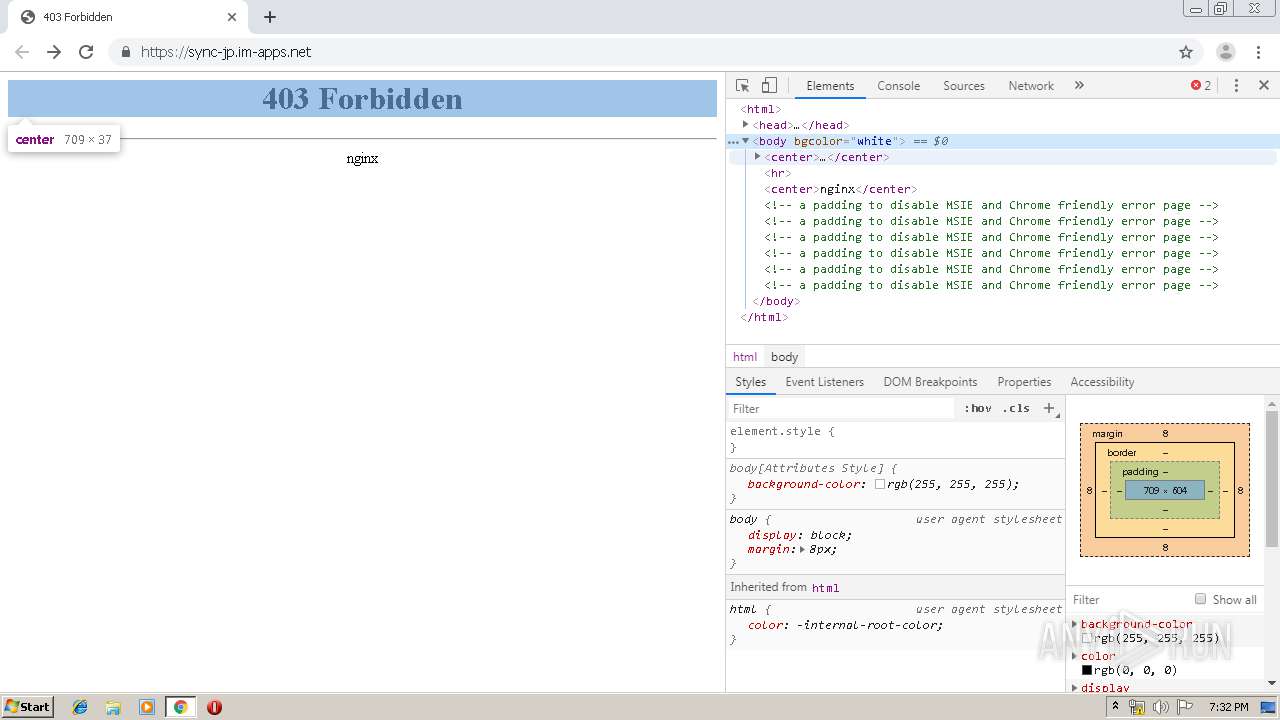Select the center nginx element line
Screen dimensions: 1280x720
point(840,189)
